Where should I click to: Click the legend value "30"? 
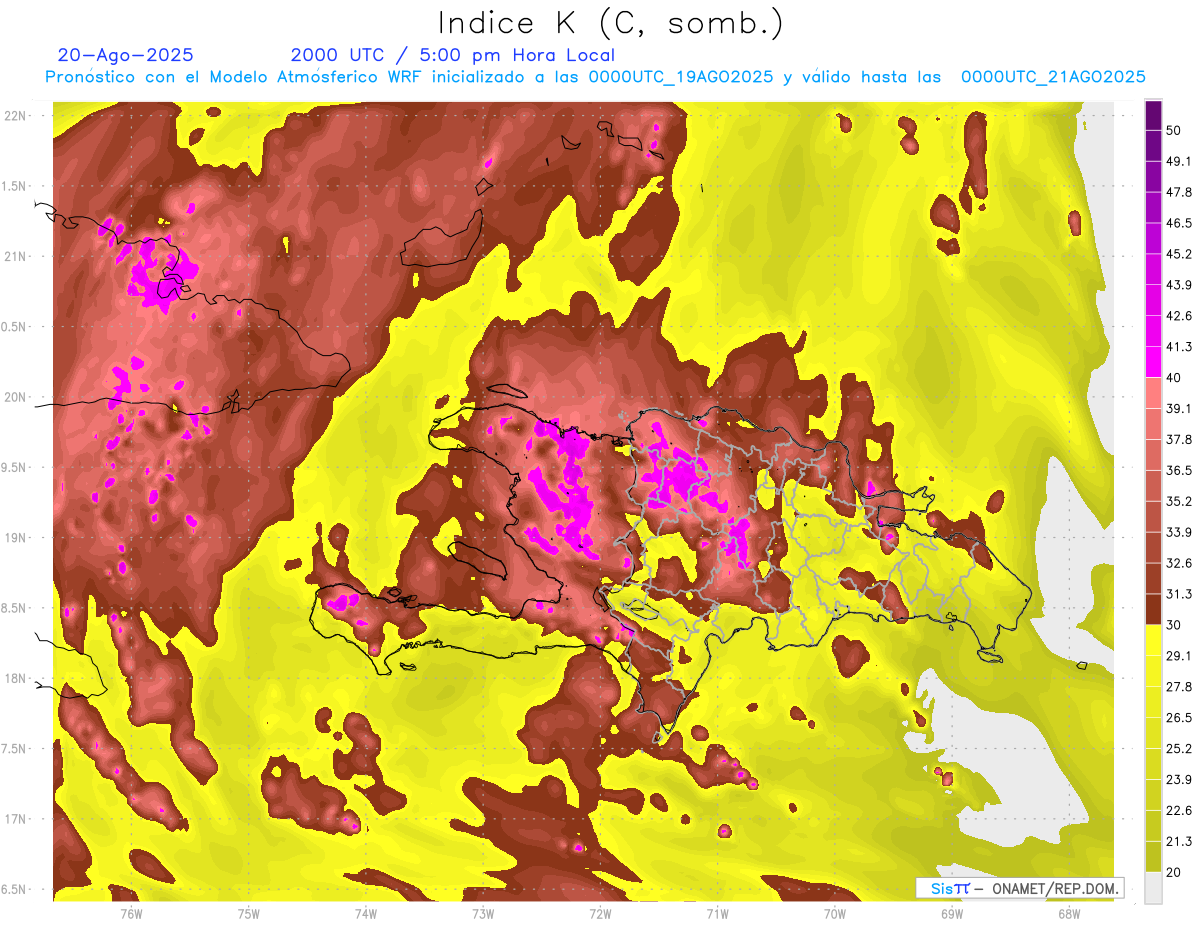pos(1175,625)
